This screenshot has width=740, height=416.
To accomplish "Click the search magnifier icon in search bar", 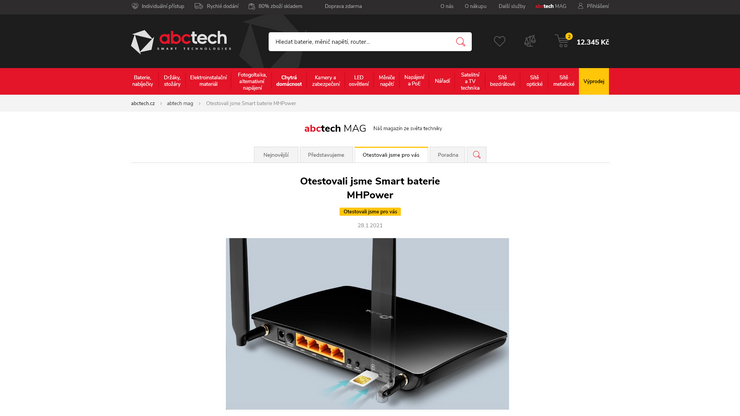I will [x=460, y=42].
